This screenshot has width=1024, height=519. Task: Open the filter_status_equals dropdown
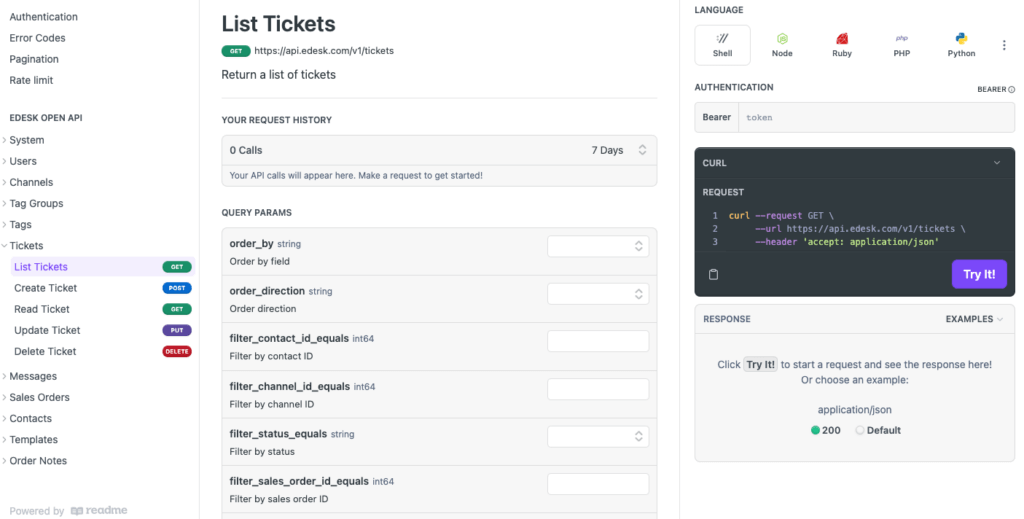coord(598,436)
